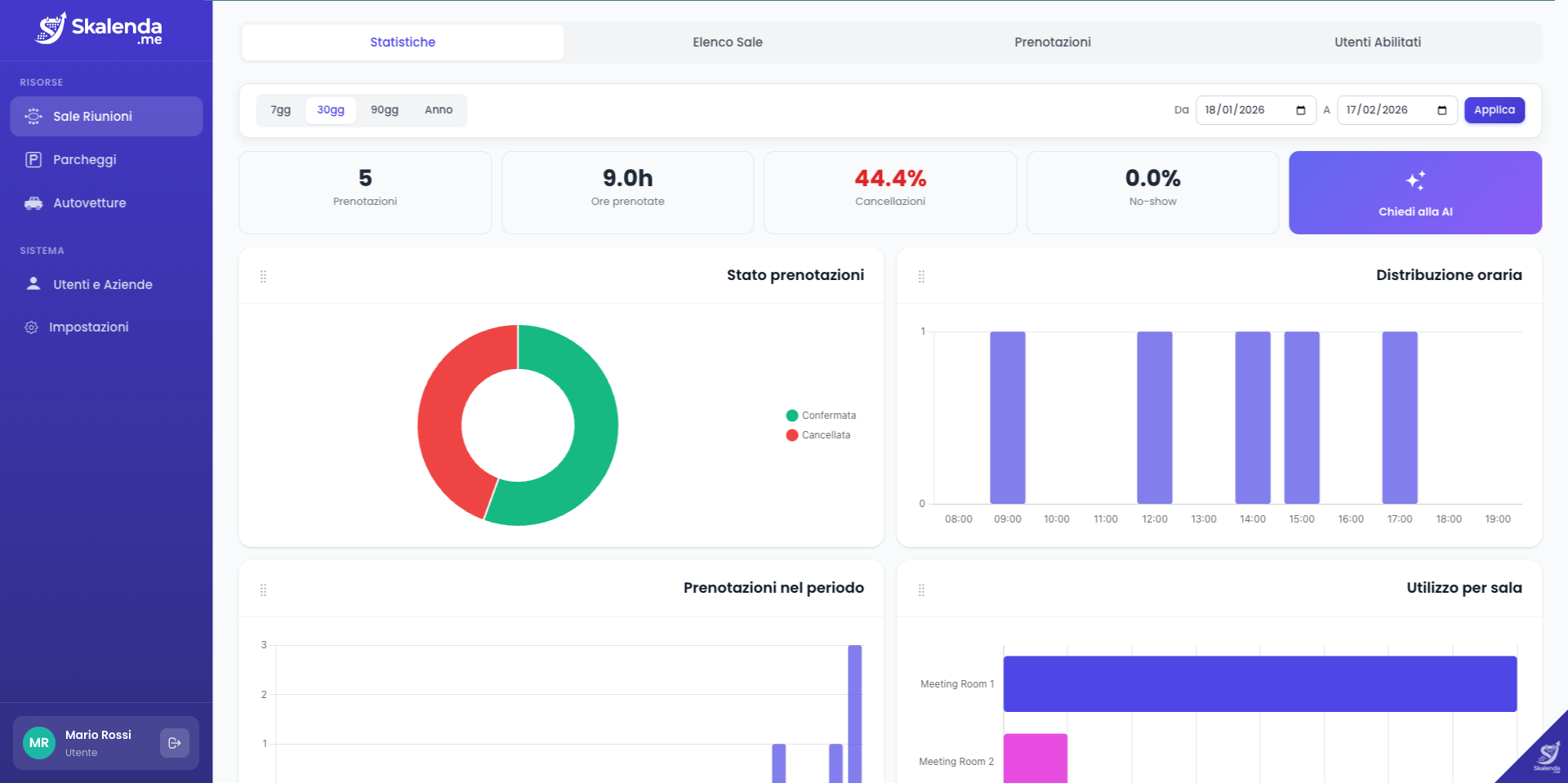Click the Skalenda.me logo
This screenshot has height=783, width=1568.
click(100, 29)
